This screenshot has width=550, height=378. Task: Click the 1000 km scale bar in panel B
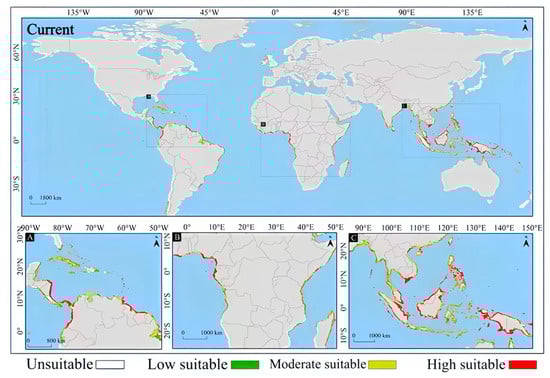tap(202, 335)
